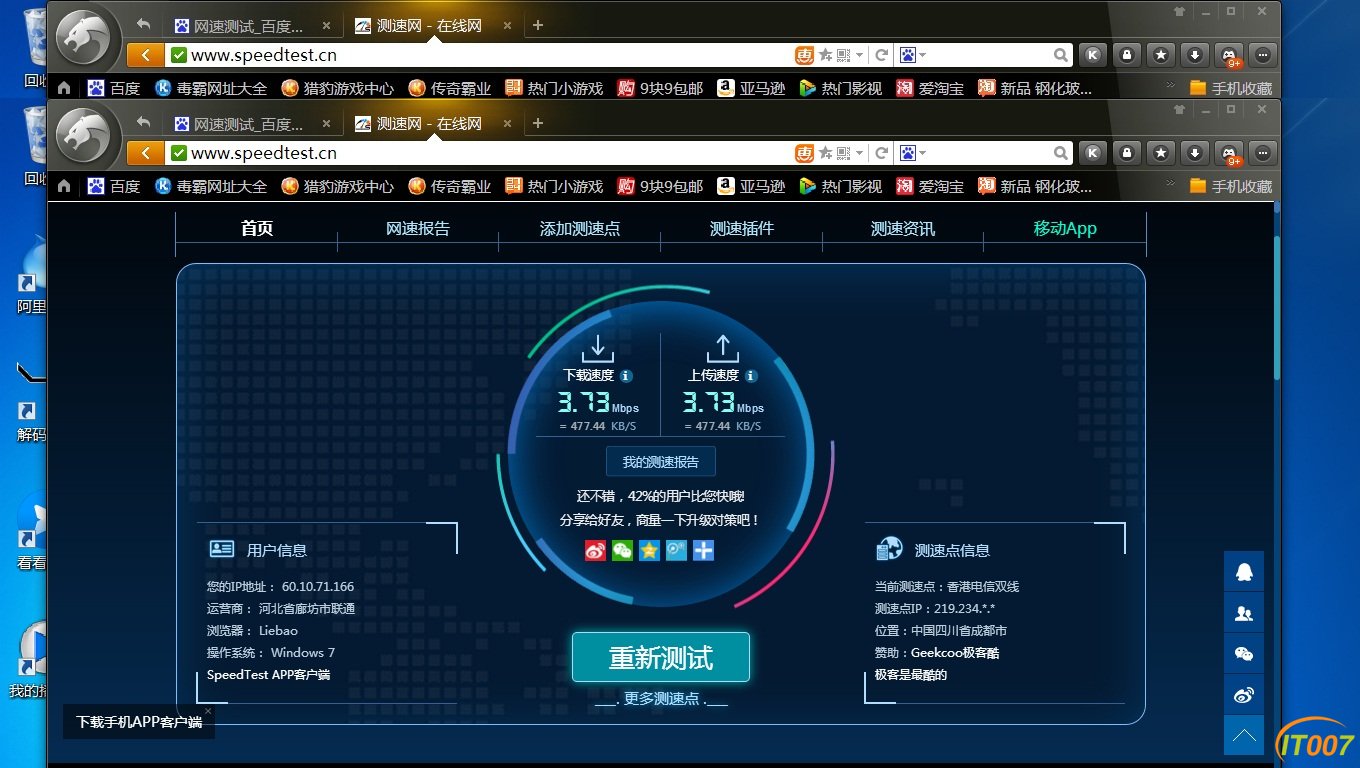Click the page vertical scrollbar
The width and height of the screenshot is (1360, 768).
pos(1276,306)
